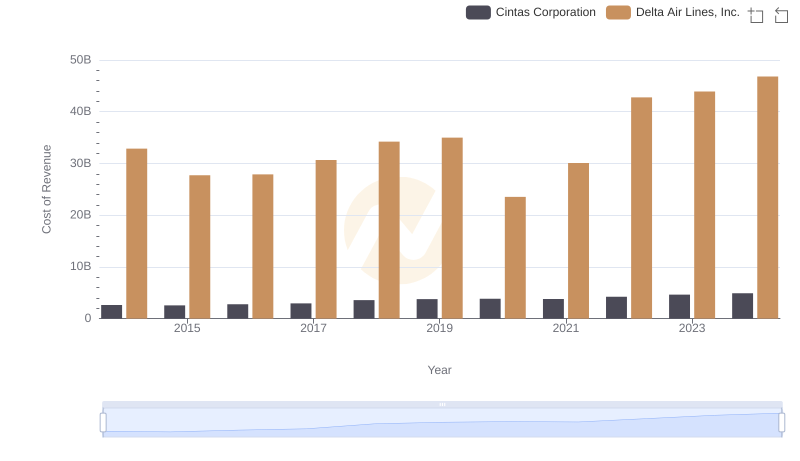This screenshot has height=461, width=800.
Task: Select Delta Air Lines 2014 bar
Action: click(x=137, y=234)
